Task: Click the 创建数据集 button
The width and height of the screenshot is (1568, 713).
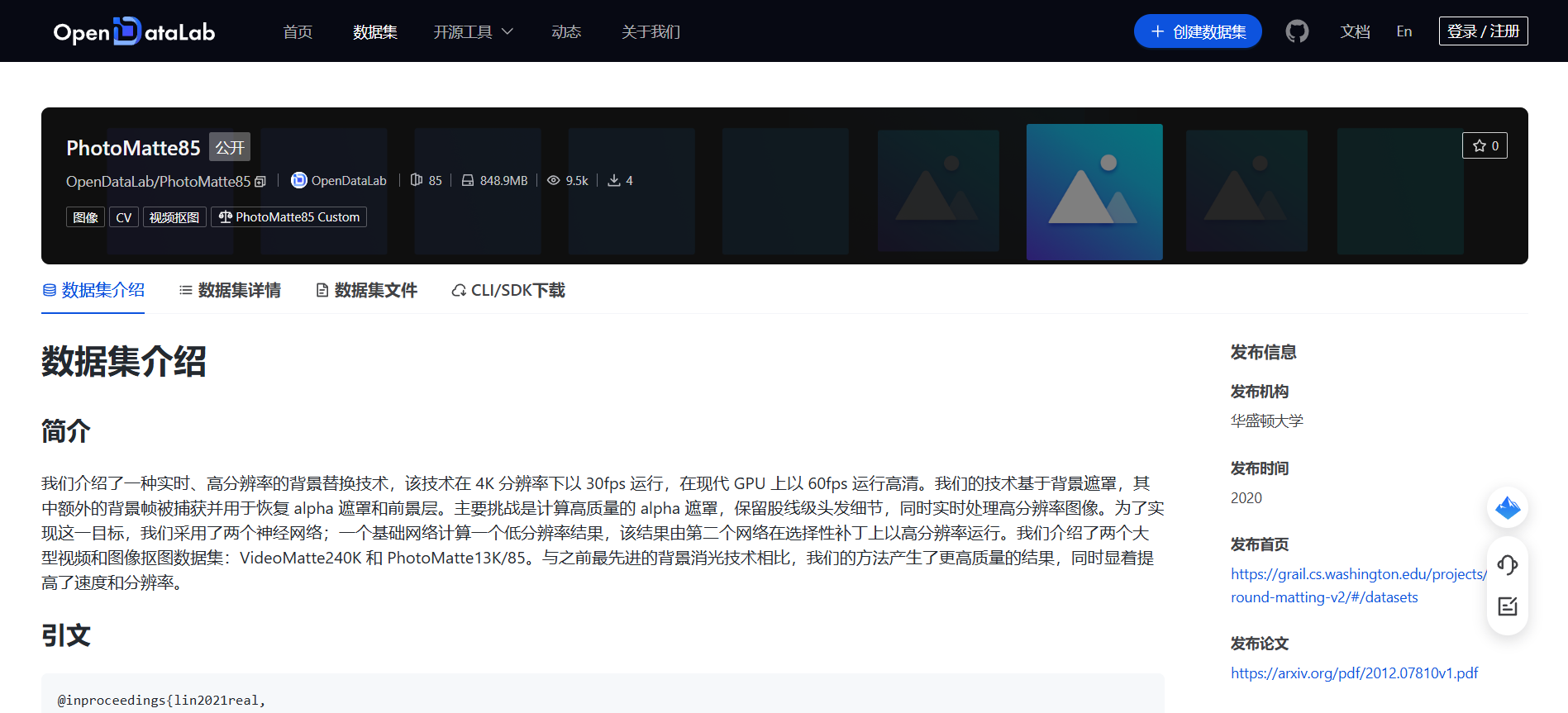Action: pos(1198,31)
